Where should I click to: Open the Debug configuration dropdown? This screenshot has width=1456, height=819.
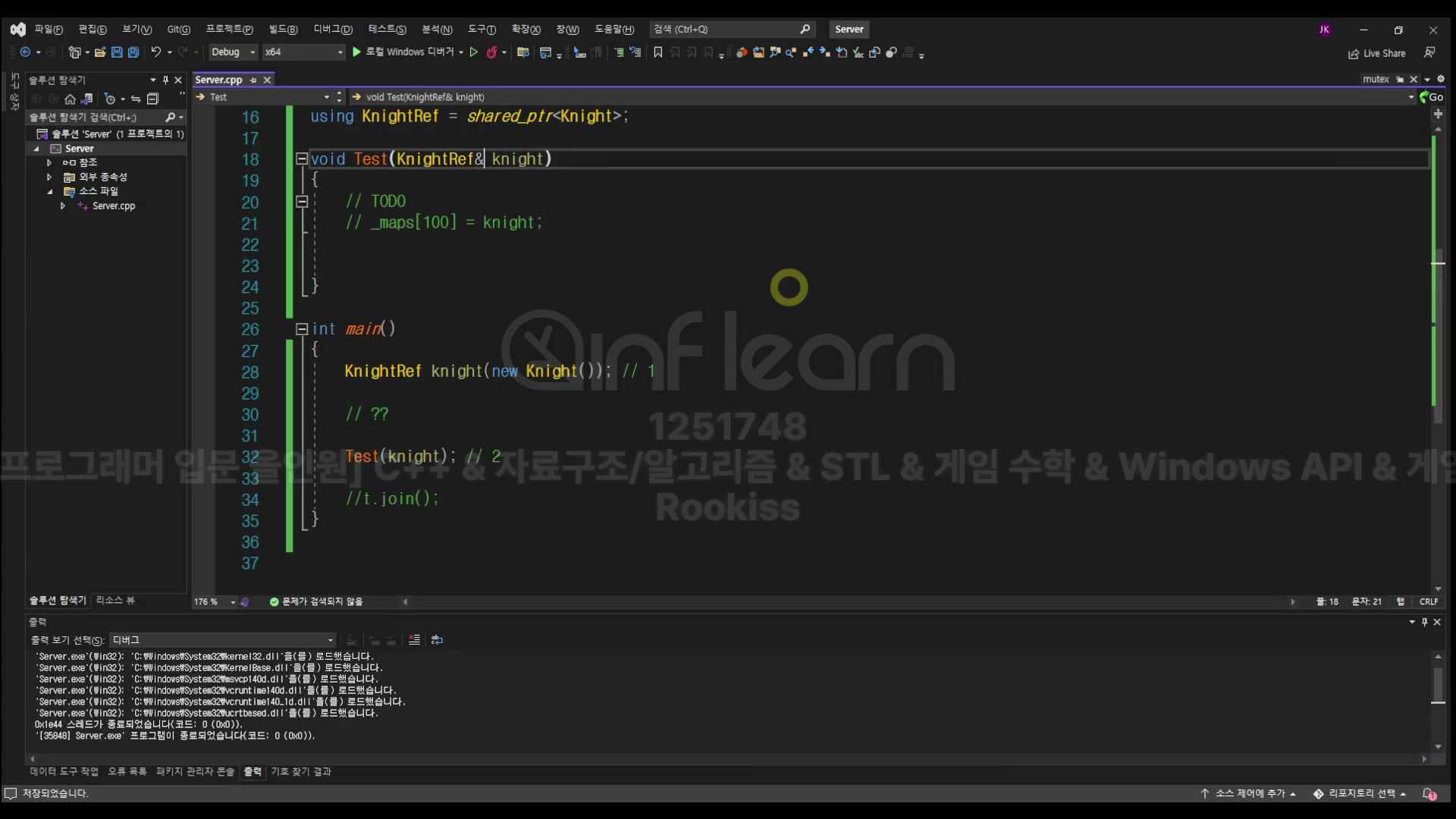coord(253,52)
